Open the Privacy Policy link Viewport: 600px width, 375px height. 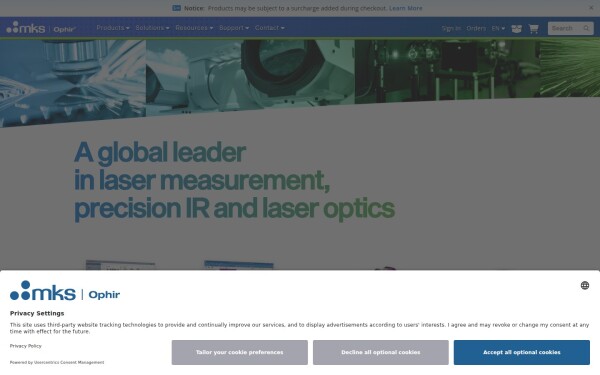coord(26,346)
